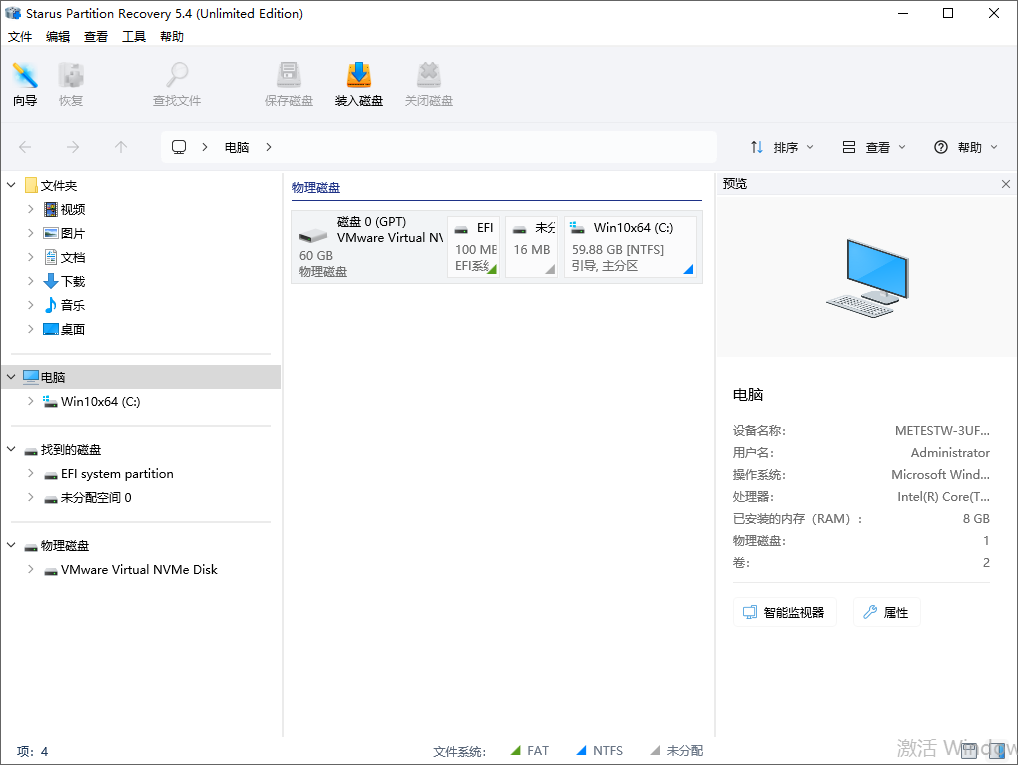Go up one level with up arrow
Viewport: 1018px width, 765px height.
pyautogui.click(x=121, y=147)
